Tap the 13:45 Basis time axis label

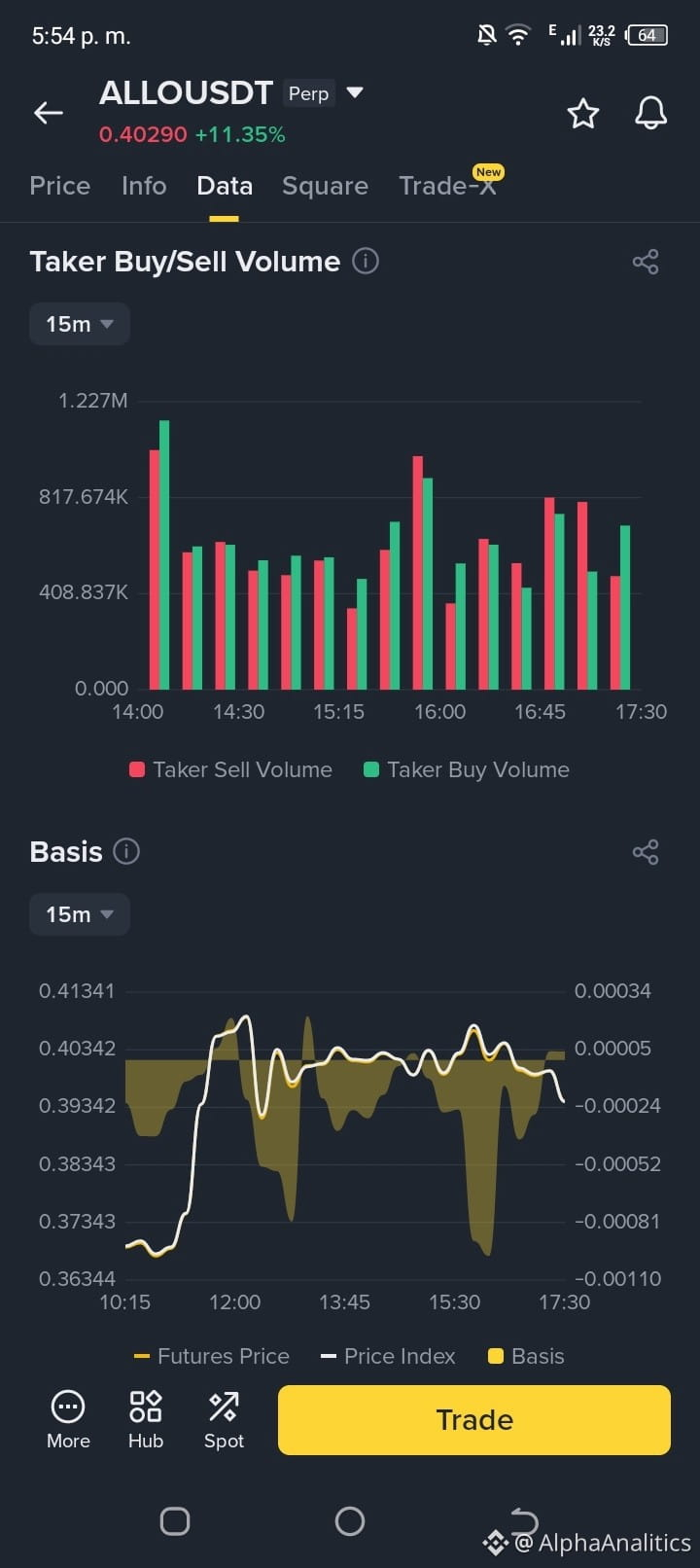click(344, 1302)
